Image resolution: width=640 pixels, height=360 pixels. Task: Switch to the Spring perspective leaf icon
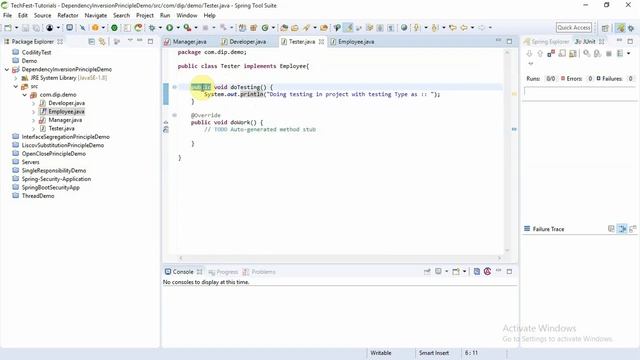coord(620,28)
